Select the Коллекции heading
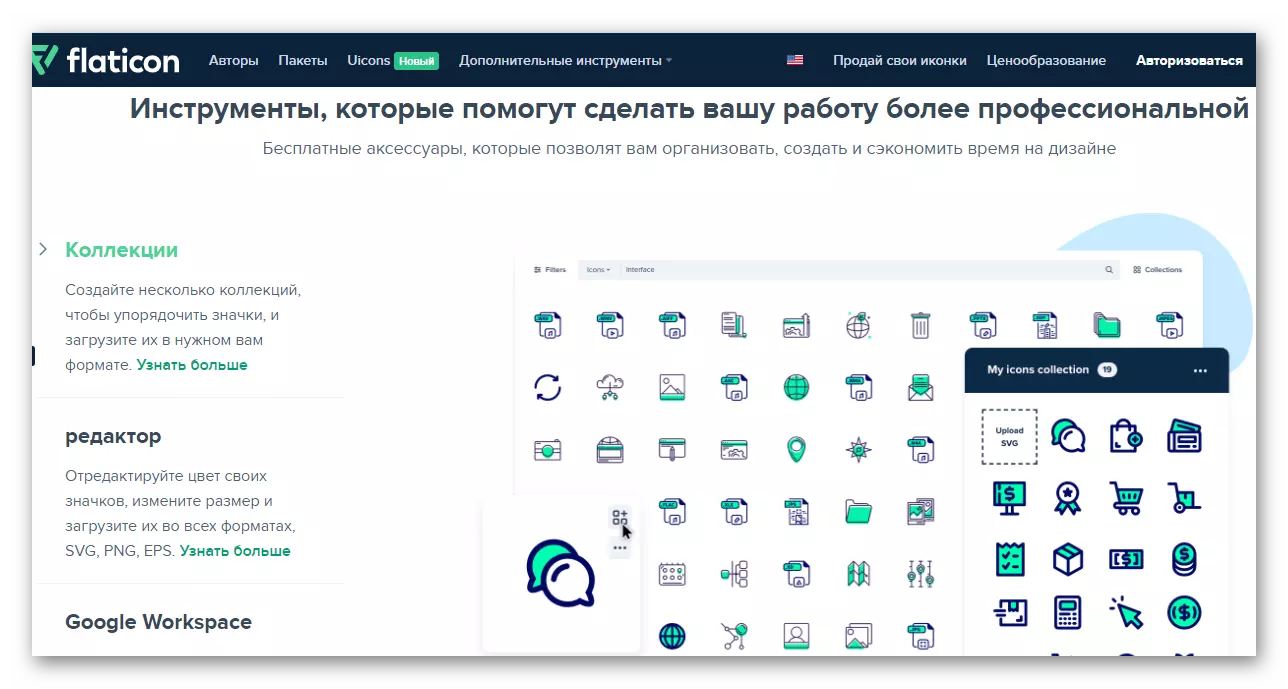 click(x=122, y=250)
